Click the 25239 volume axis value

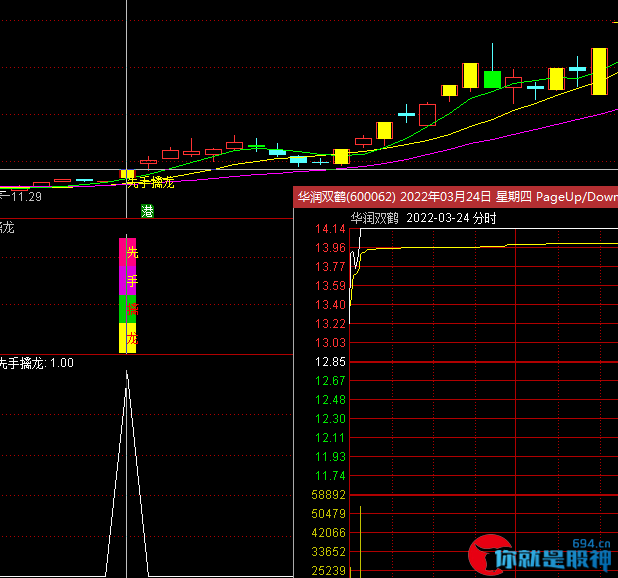[328, 571]
